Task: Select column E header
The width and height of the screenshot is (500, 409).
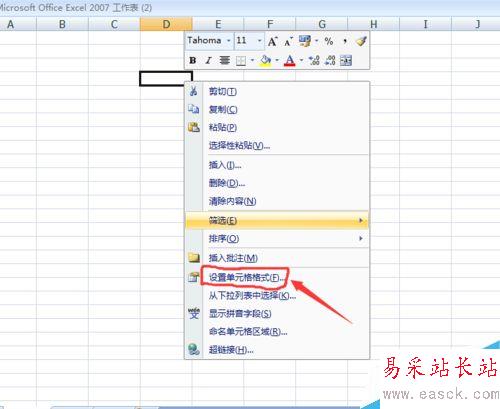Action: pos(218,24)
